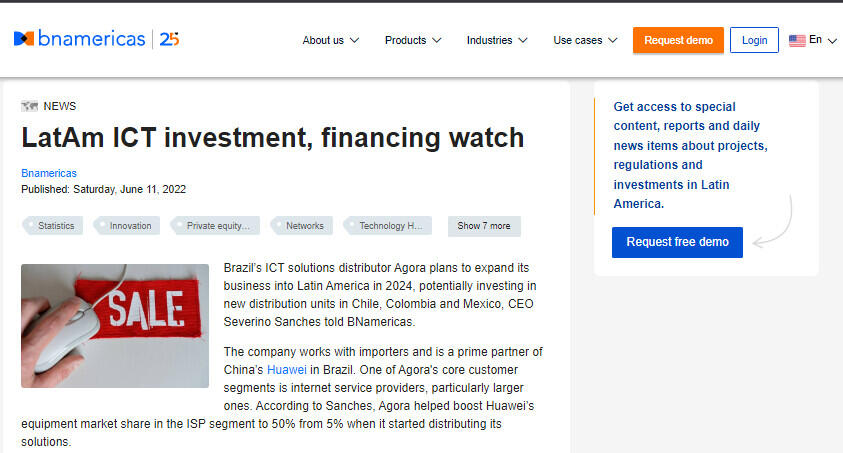Click Request free demo button
The width and height of the screenshot is (843, 453).
pos(677,242)
